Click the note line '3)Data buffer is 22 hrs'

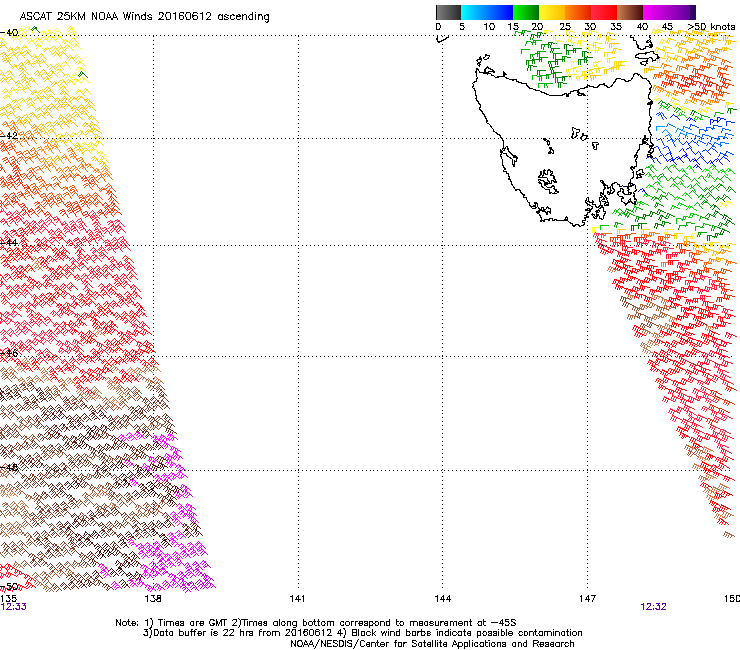[x=362, y=633]
